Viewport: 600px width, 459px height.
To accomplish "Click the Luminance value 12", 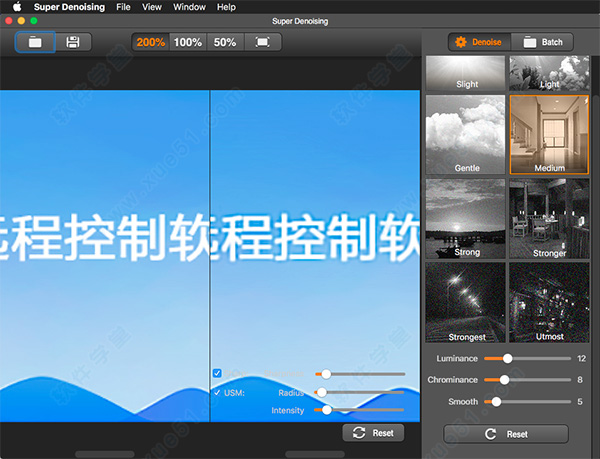I will pos(581,358).
